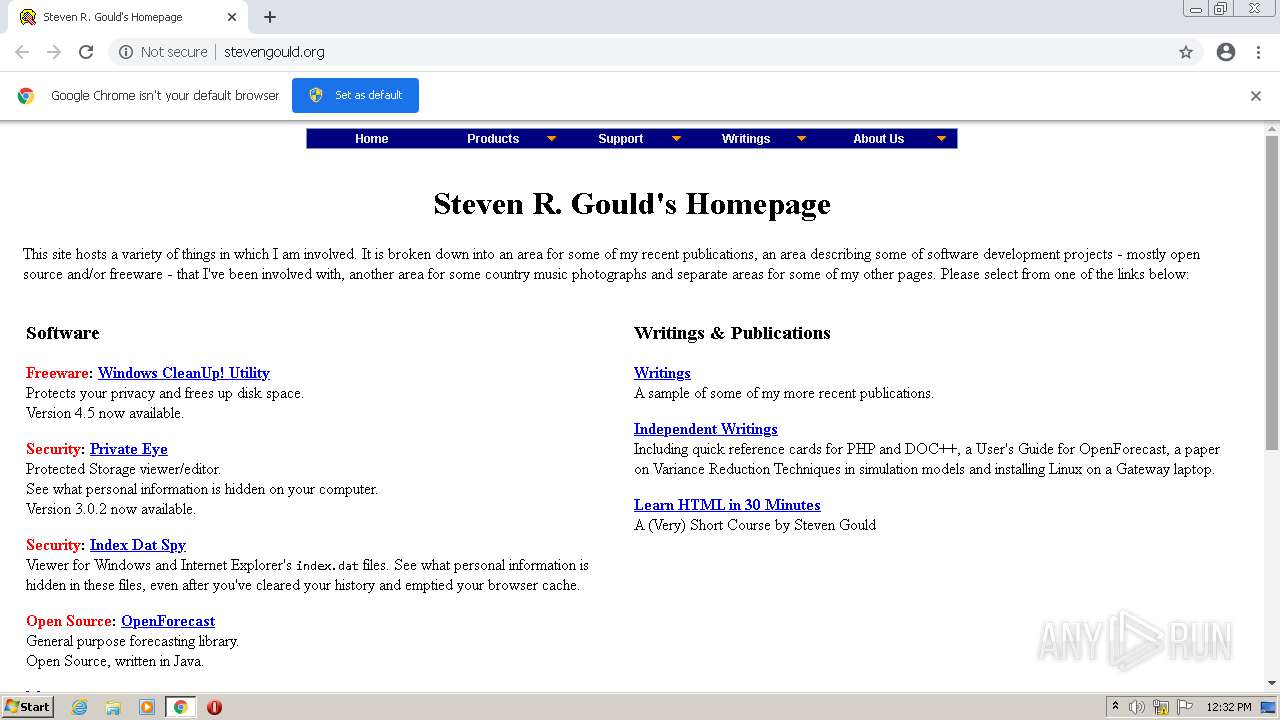Open the Windows CleanUp! Utility link
The width and height of the screenshot is (1280, 720).
pos(184,373)
